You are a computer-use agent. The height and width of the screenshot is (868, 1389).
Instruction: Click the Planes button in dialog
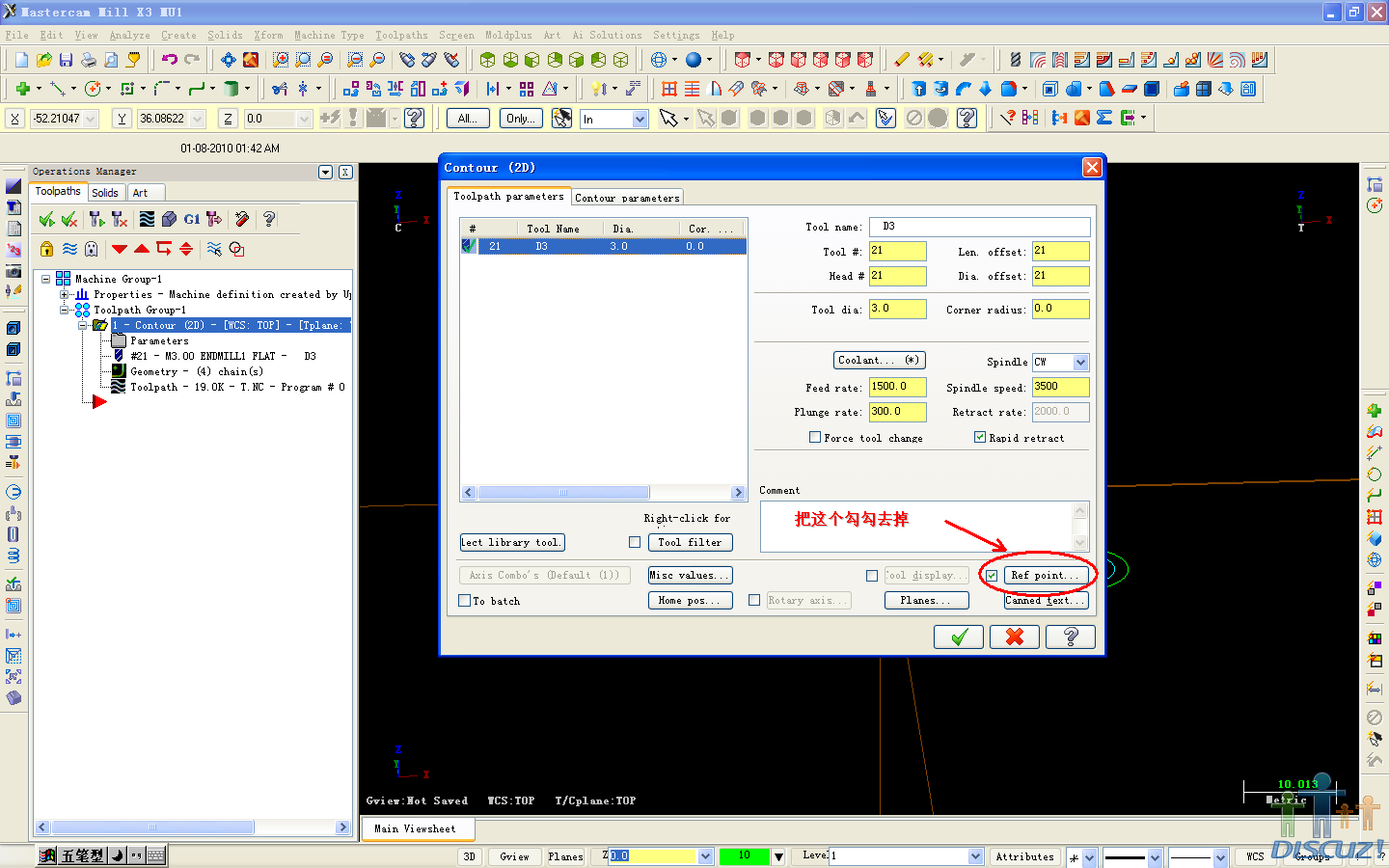click(926, 601)
